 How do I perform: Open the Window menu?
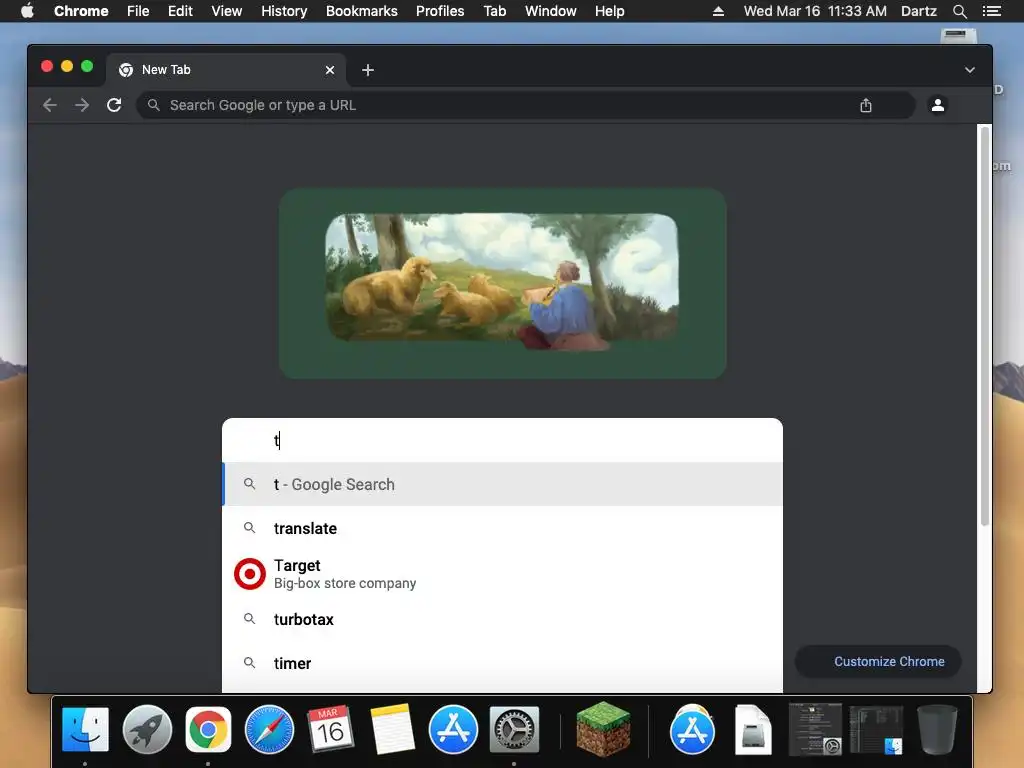click(551, 11)
